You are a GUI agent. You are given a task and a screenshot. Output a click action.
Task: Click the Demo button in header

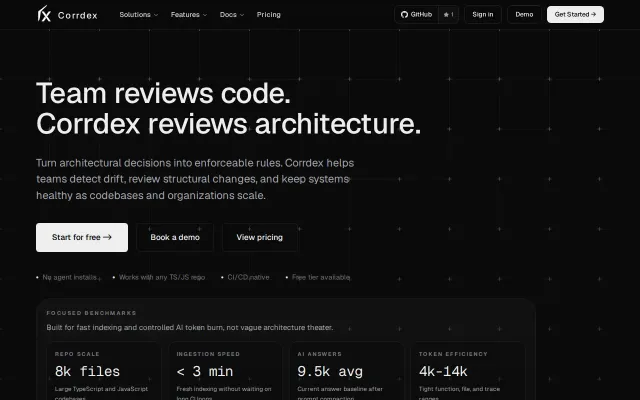(524, 15)
